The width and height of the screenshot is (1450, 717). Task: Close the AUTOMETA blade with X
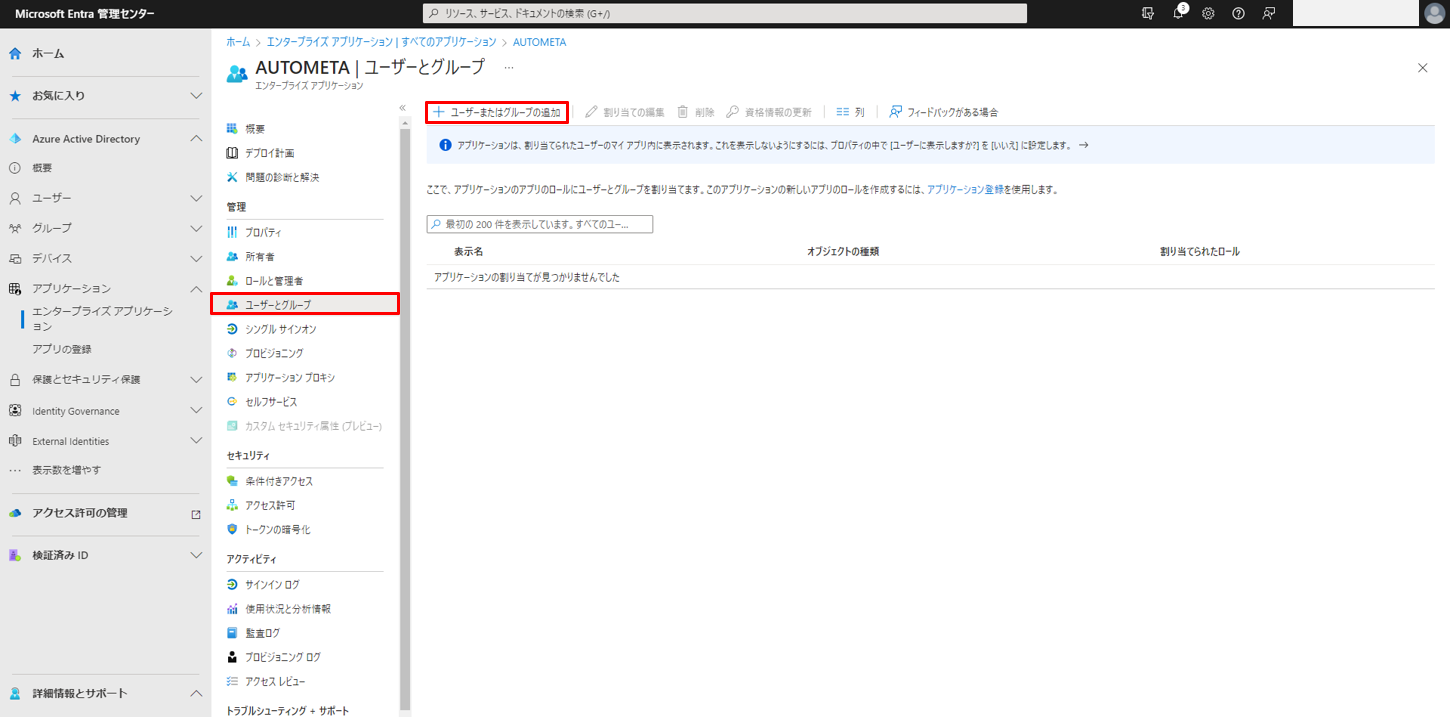(x=1423, y=68)
